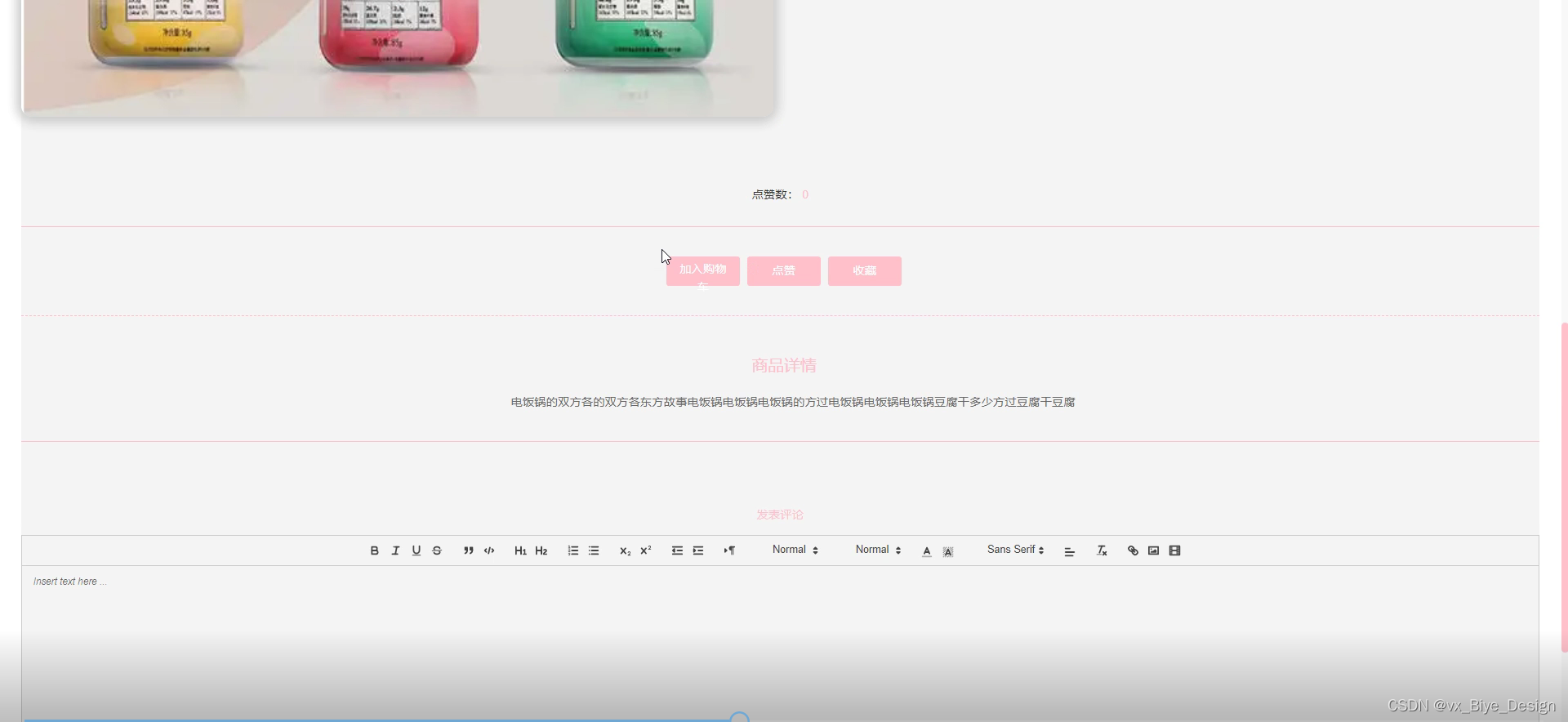Open the text color picker
1568x722 pixels.
point(927,551)
